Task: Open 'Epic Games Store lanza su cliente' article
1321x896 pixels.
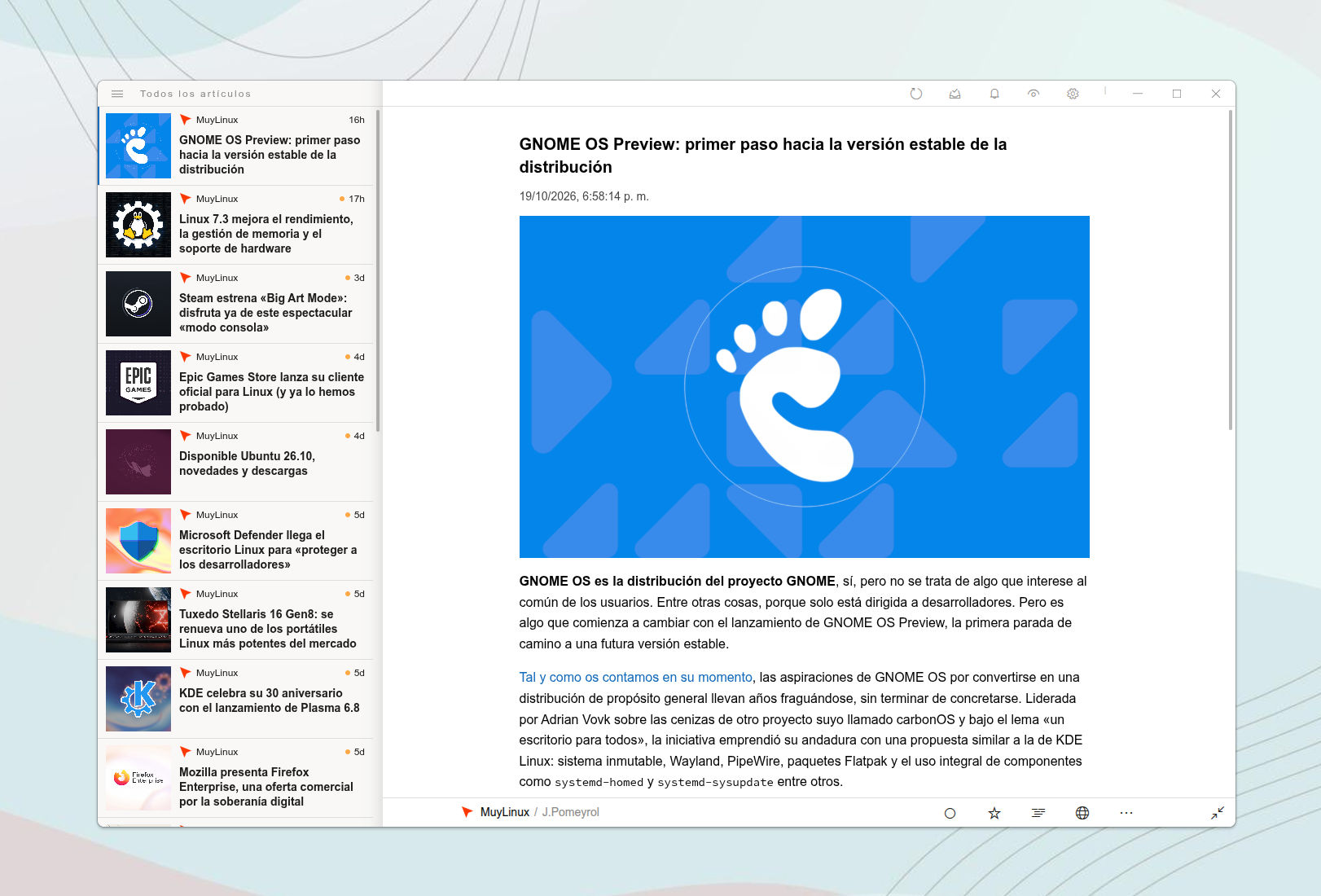Action: 236,383
